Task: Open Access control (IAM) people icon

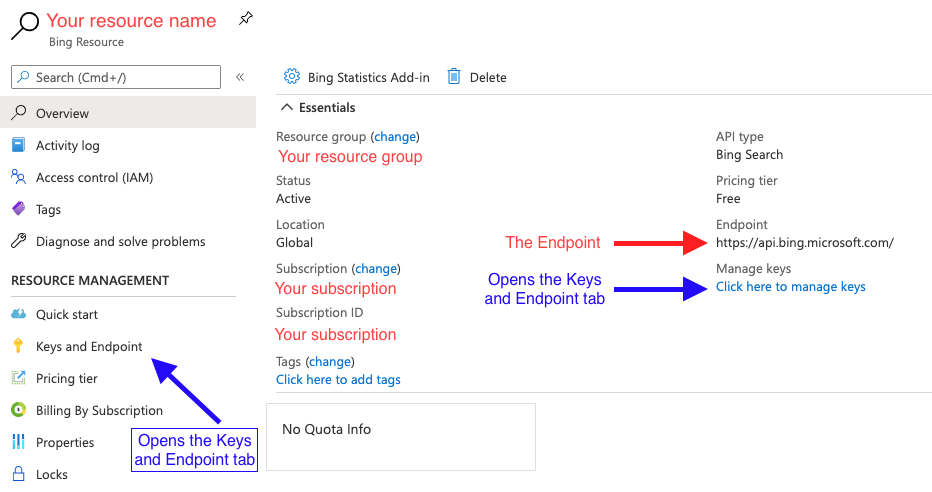Action: click(x=18, y=177)
